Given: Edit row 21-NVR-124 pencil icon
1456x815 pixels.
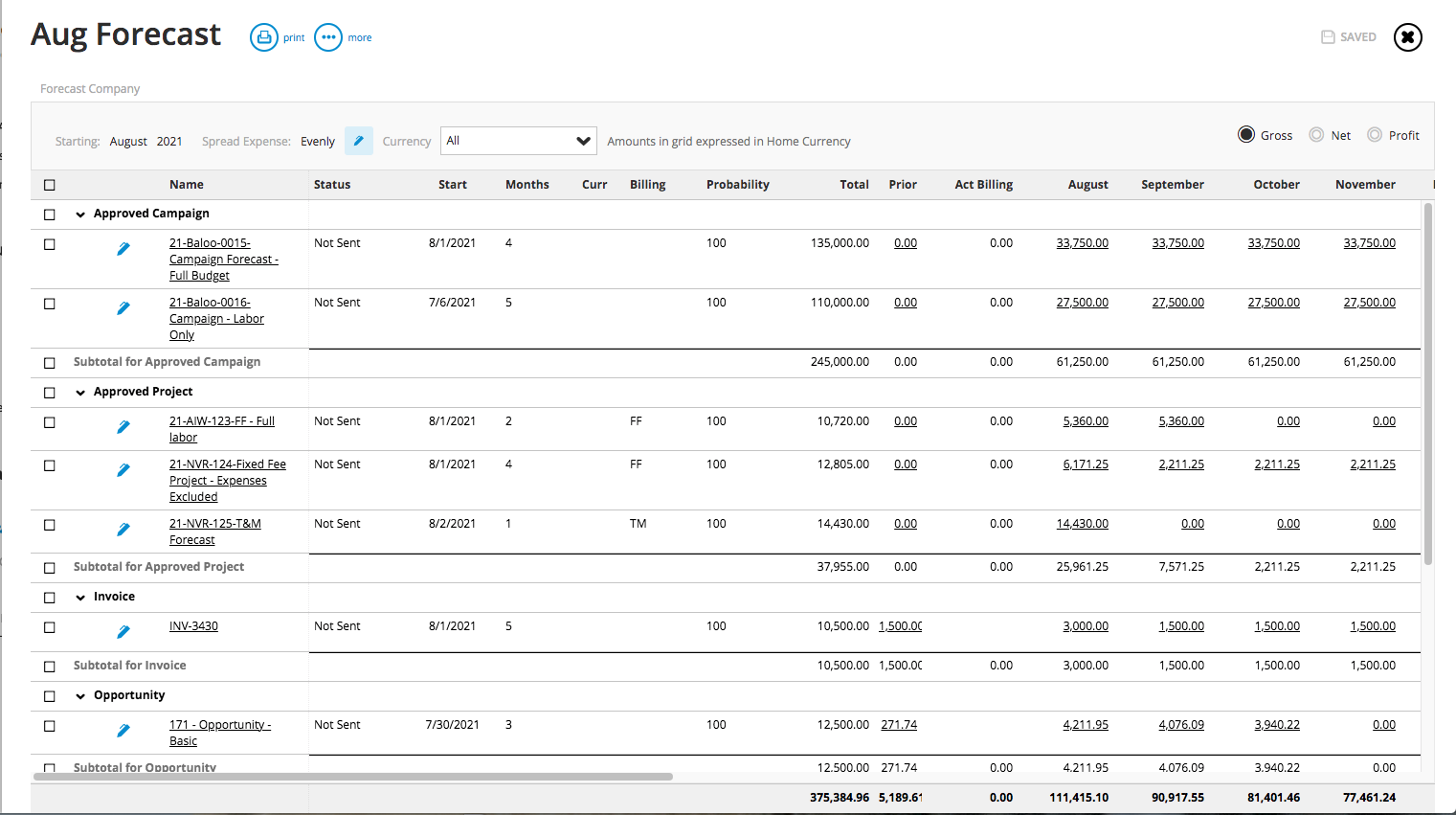Looking at the screenshot, I should [x=123, y=470].
